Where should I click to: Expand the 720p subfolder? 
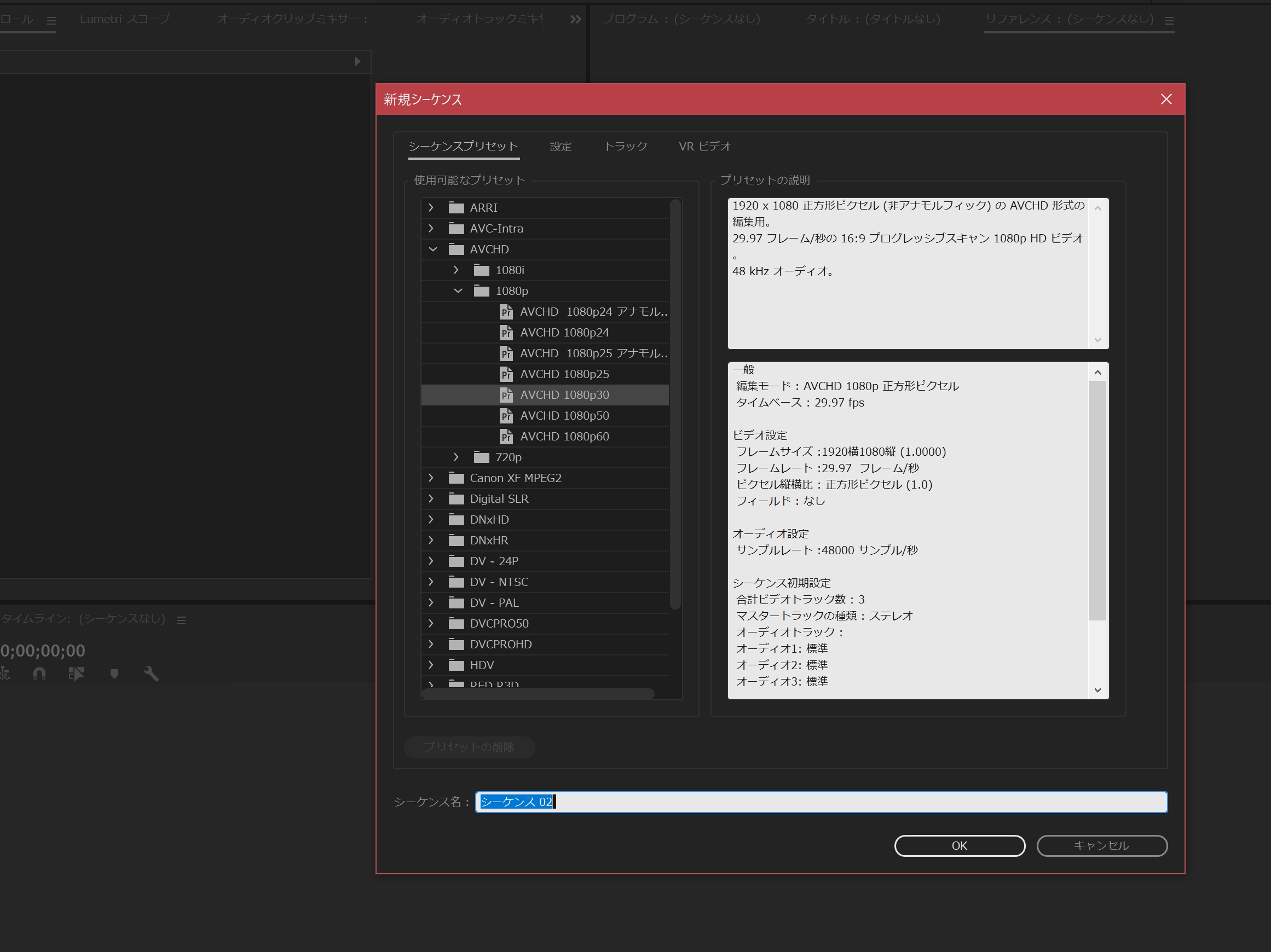[x=456, y=457]
